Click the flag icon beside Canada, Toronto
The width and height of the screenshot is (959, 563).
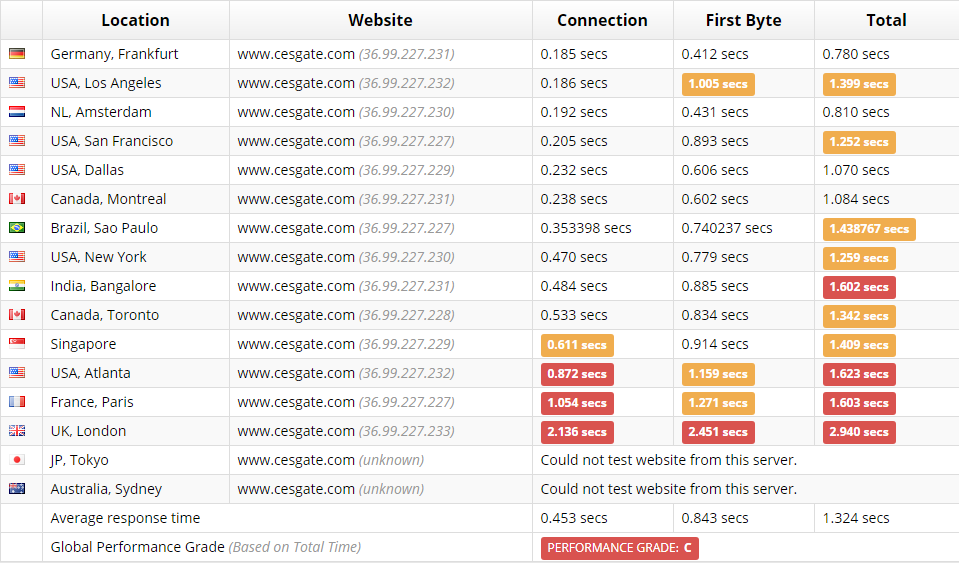[x=17, y=314]
